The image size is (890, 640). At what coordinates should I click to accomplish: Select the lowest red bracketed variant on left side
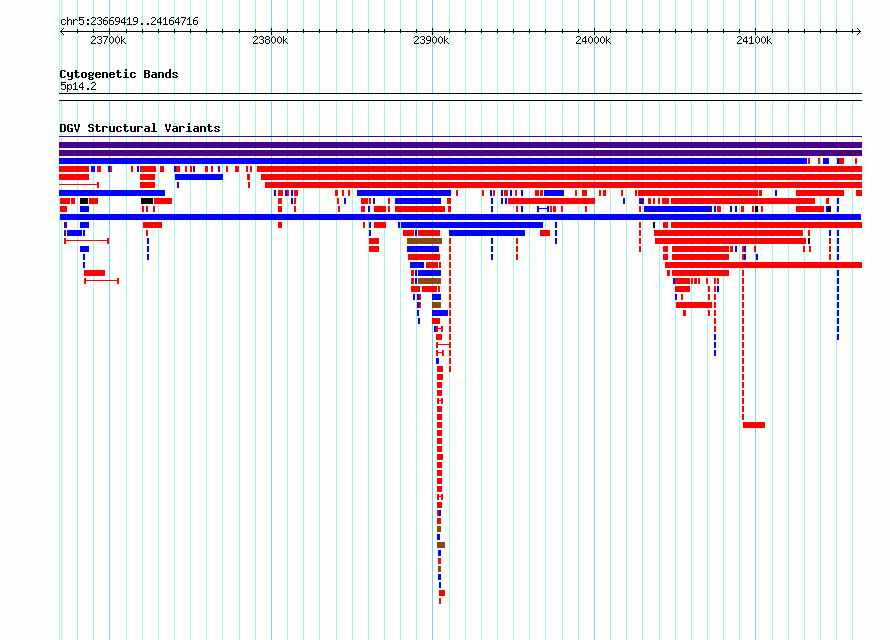click(x=102, y=281)
